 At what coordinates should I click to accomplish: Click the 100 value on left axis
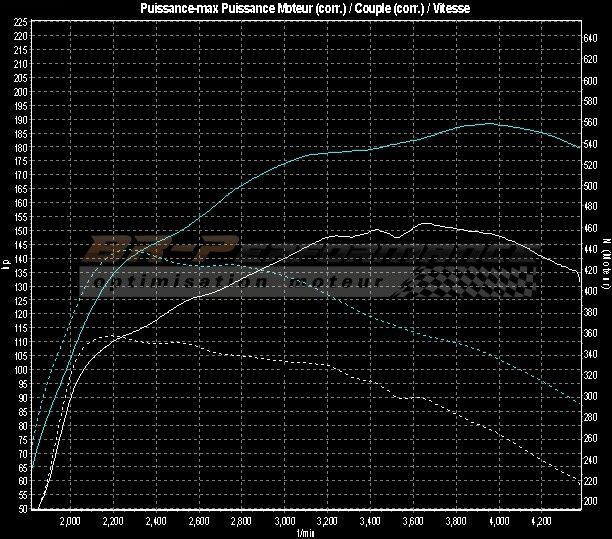click(22, 370)
